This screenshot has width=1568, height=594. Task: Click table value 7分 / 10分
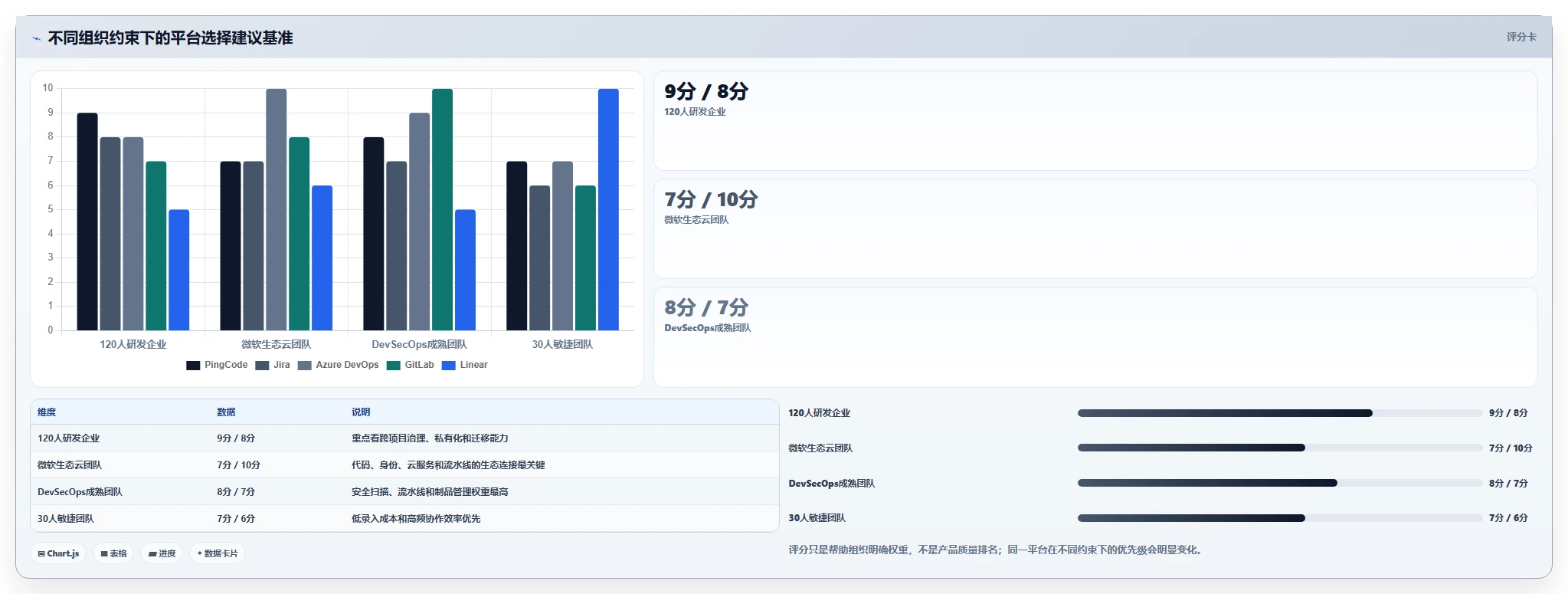pos(238,465)
